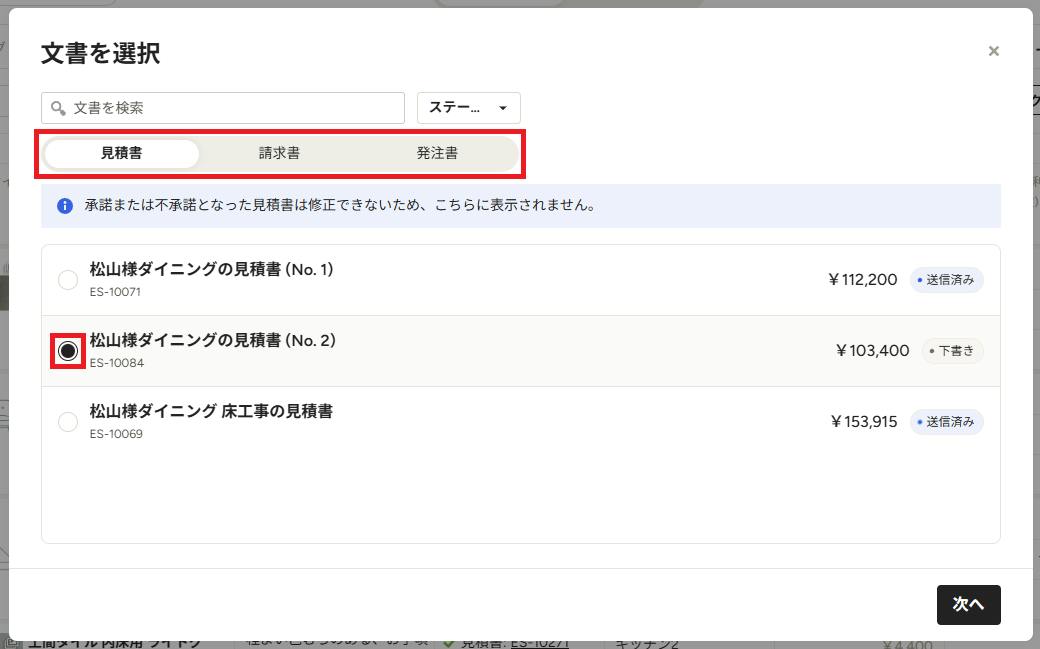This screenshot has height=649, width=1040.
Task: Click the 松山様ダイニングの見積書 (No. 2) title
Action: 212,340
